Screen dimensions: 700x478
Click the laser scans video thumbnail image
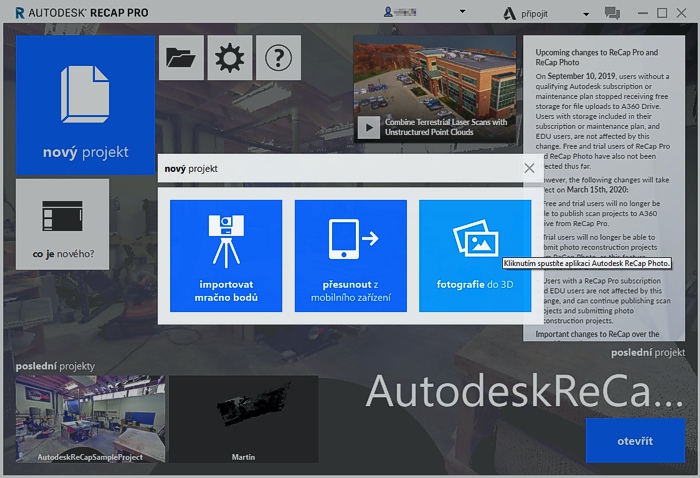click(435, 89)
